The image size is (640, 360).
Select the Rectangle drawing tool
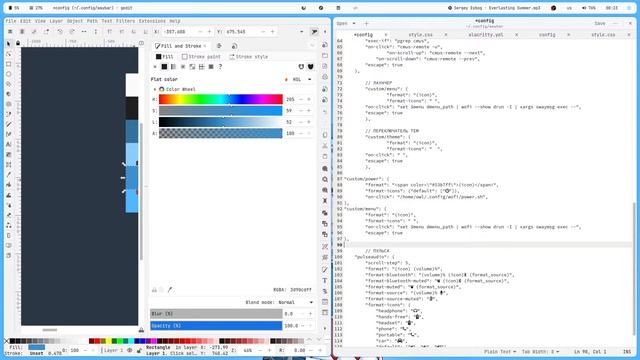point(9,64)
